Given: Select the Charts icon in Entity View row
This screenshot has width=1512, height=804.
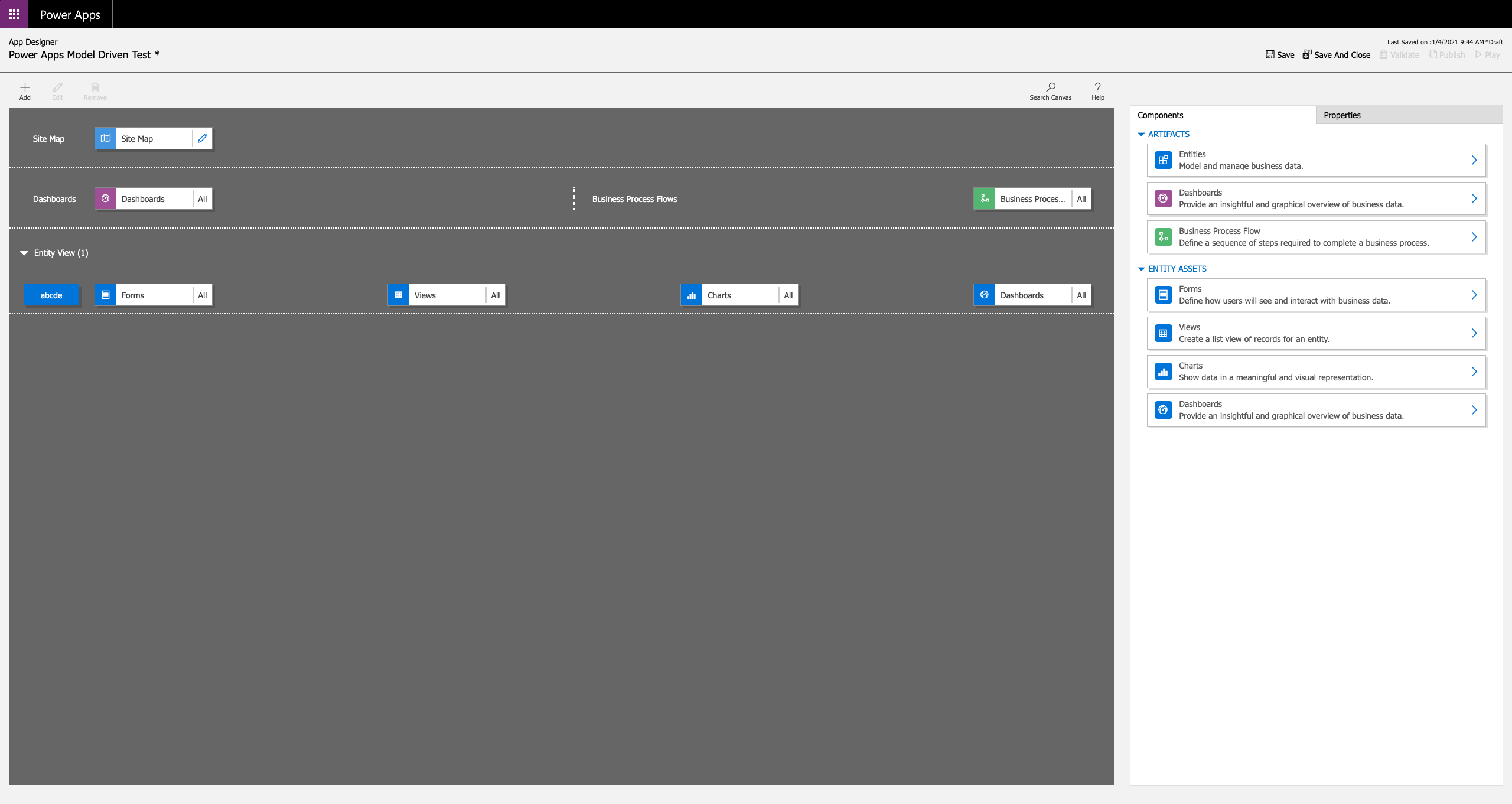Looking at the screenshot, I should coord(691,295).
